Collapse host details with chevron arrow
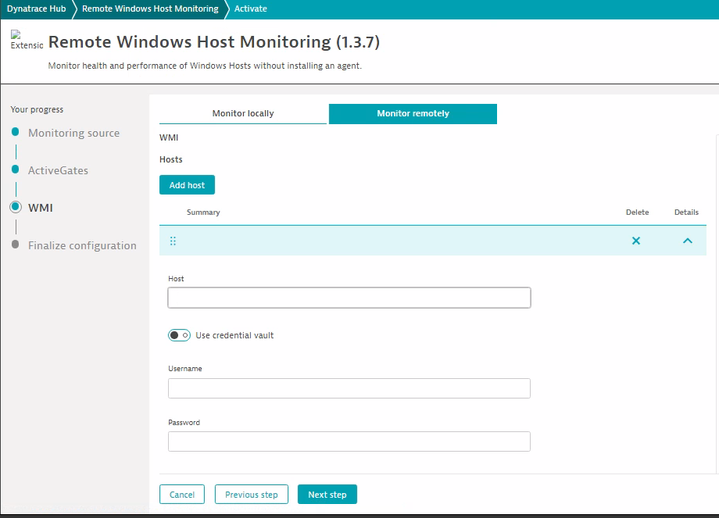 [x=687, y=241]
